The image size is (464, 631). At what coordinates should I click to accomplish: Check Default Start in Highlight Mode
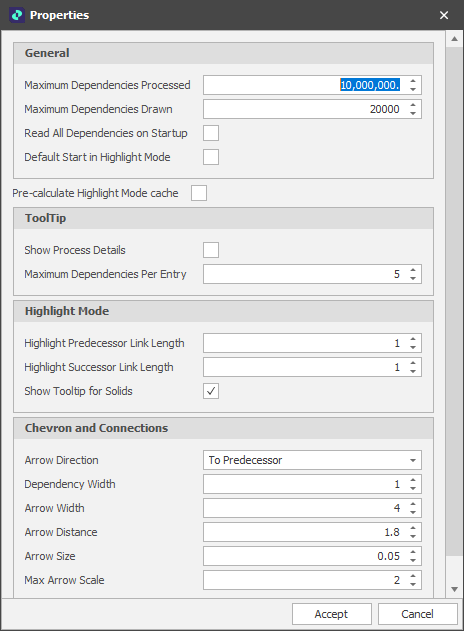click(x=211, y=157)
